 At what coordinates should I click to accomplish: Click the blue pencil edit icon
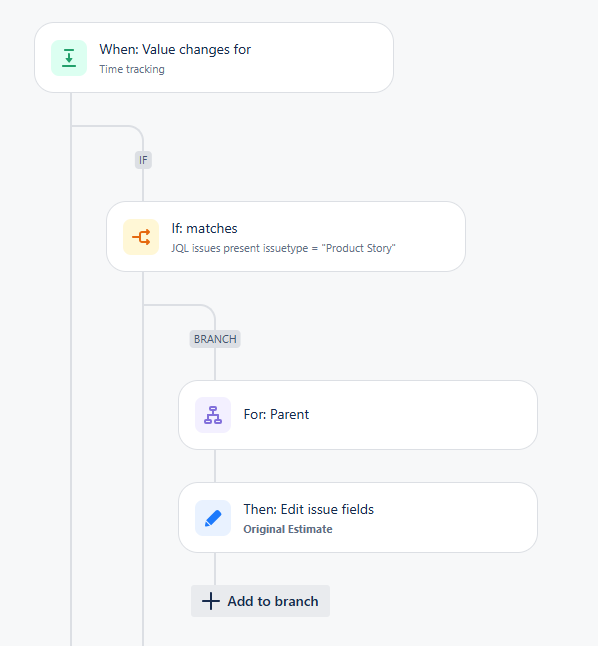(213, 518)
